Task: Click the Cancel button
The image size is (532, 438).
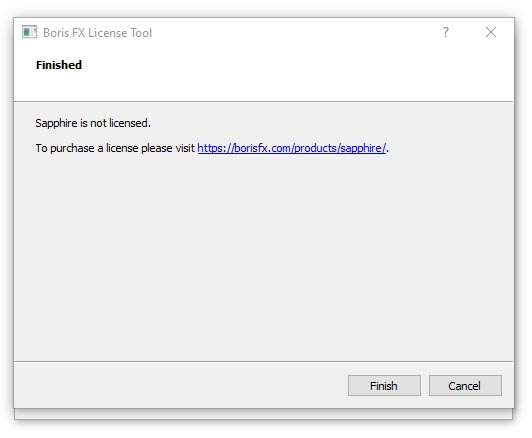Action: click(465, 385)
